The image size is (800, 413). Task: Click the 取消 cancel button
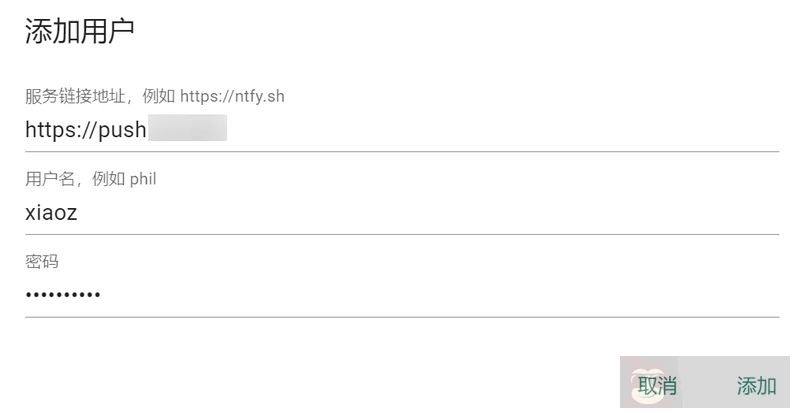657,386
